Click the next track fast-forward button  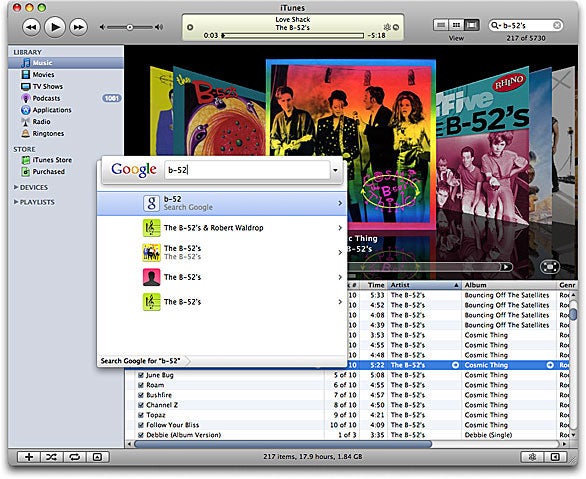pos(78,27)
